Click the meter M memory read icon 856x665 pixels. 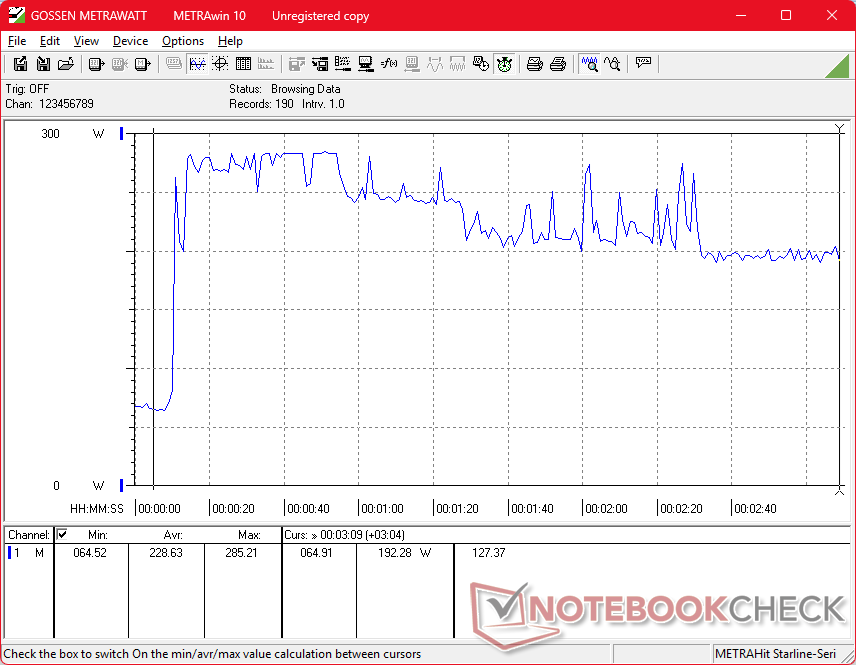142,64
